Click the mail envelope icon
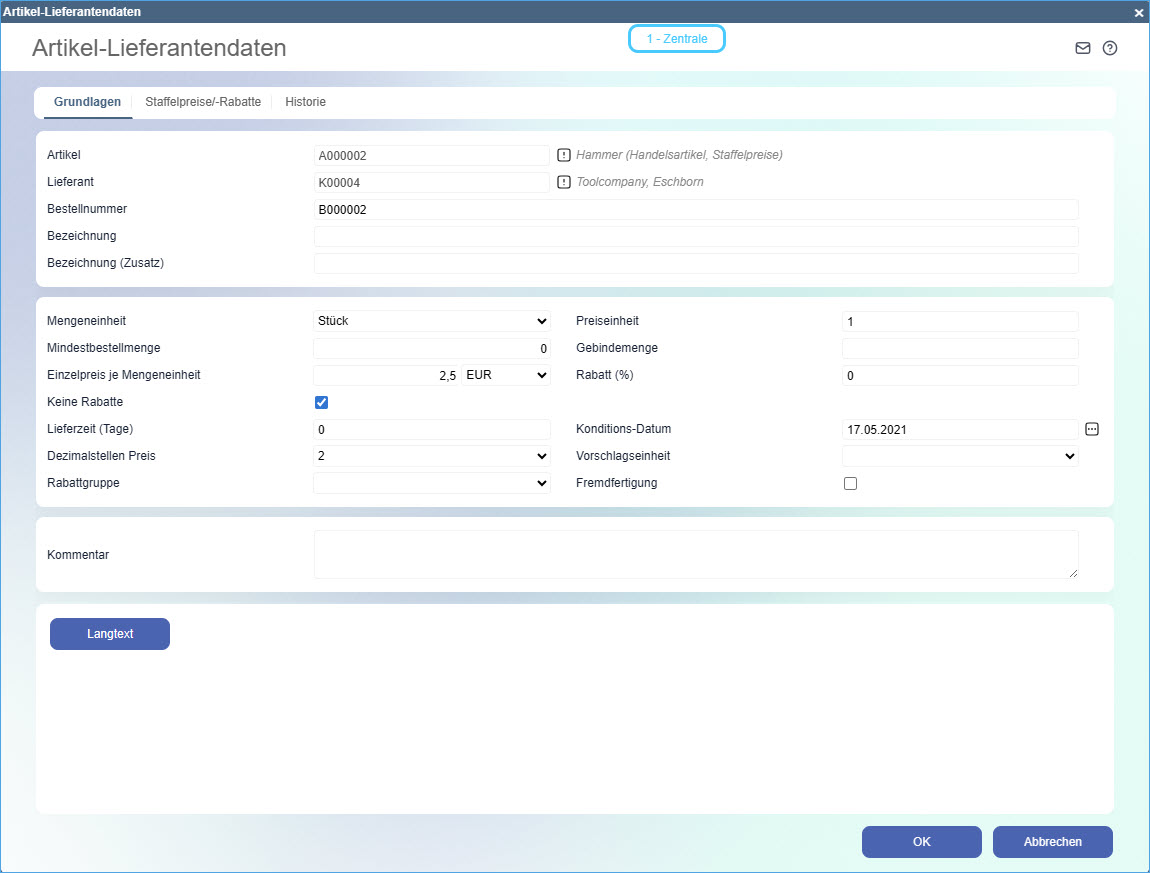Viewport: 1150px width, 873px height. pyautogui.click(x=1082, y=48)
